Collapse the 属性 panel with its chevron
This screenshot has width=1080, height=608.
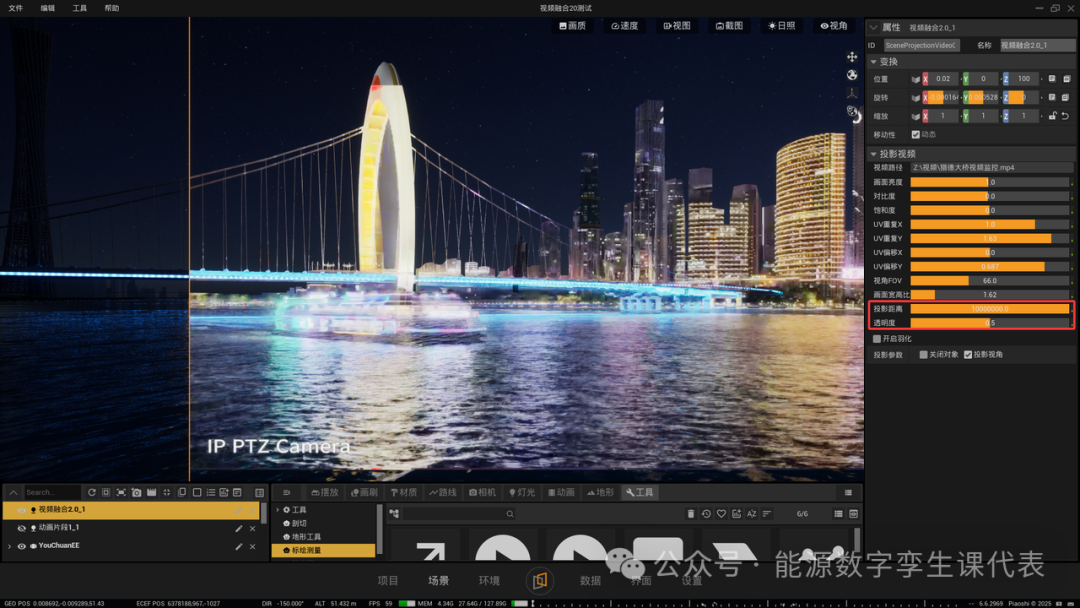(873, 28)
